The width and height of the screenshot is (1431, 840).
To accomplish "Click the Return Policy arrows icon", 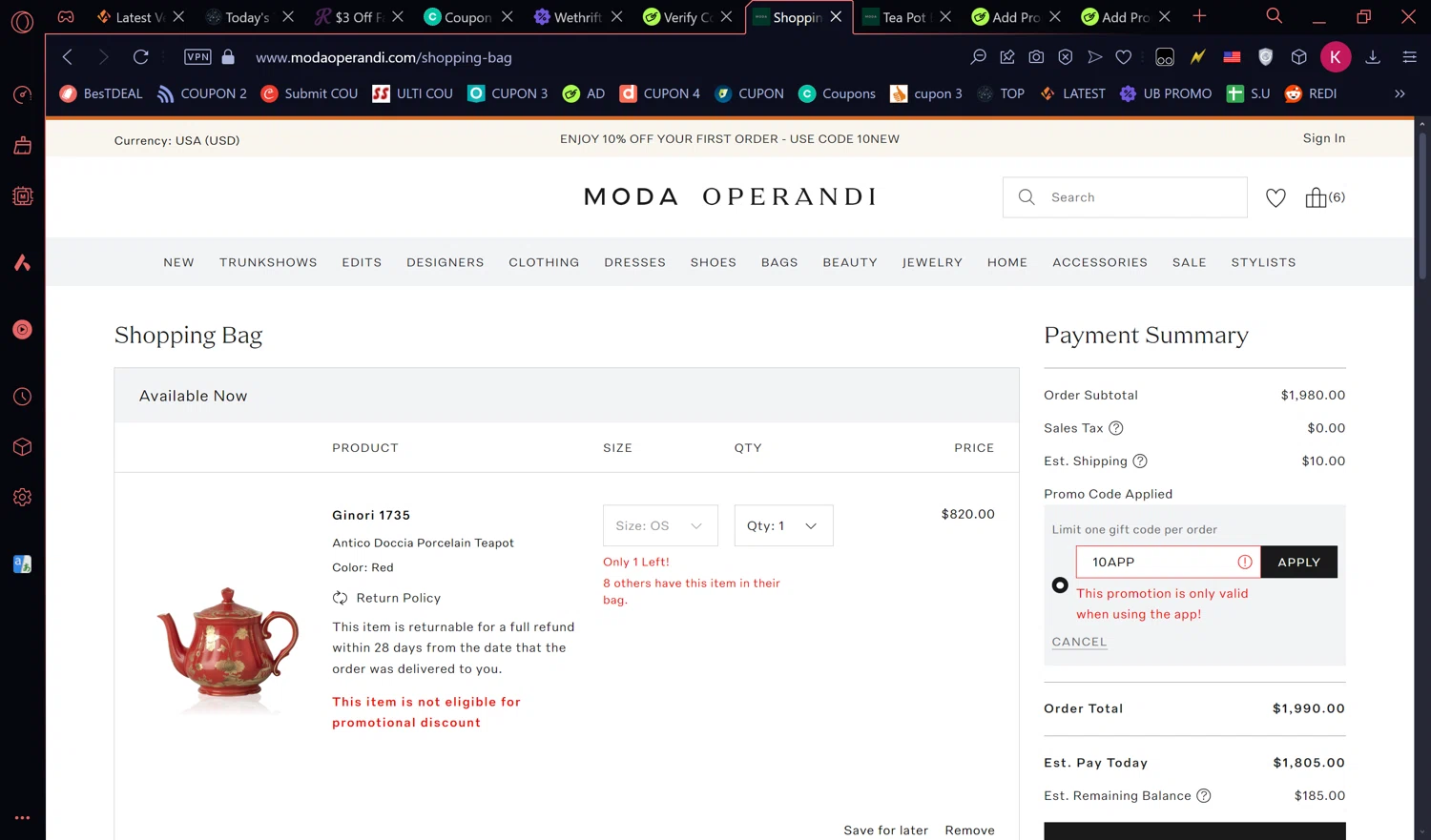I will 340,598.
